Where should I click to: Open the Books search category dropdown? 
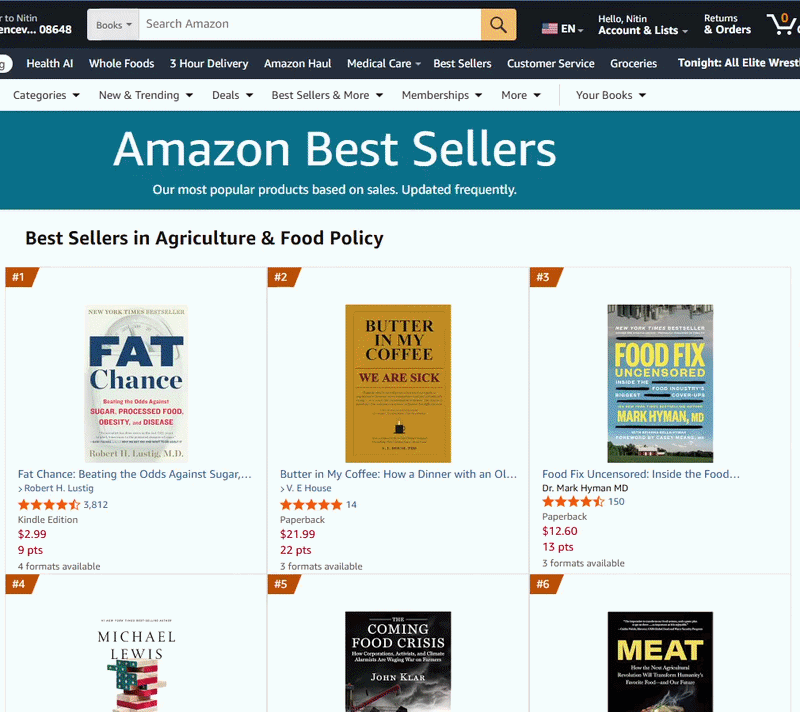click(x=113, y=24)
